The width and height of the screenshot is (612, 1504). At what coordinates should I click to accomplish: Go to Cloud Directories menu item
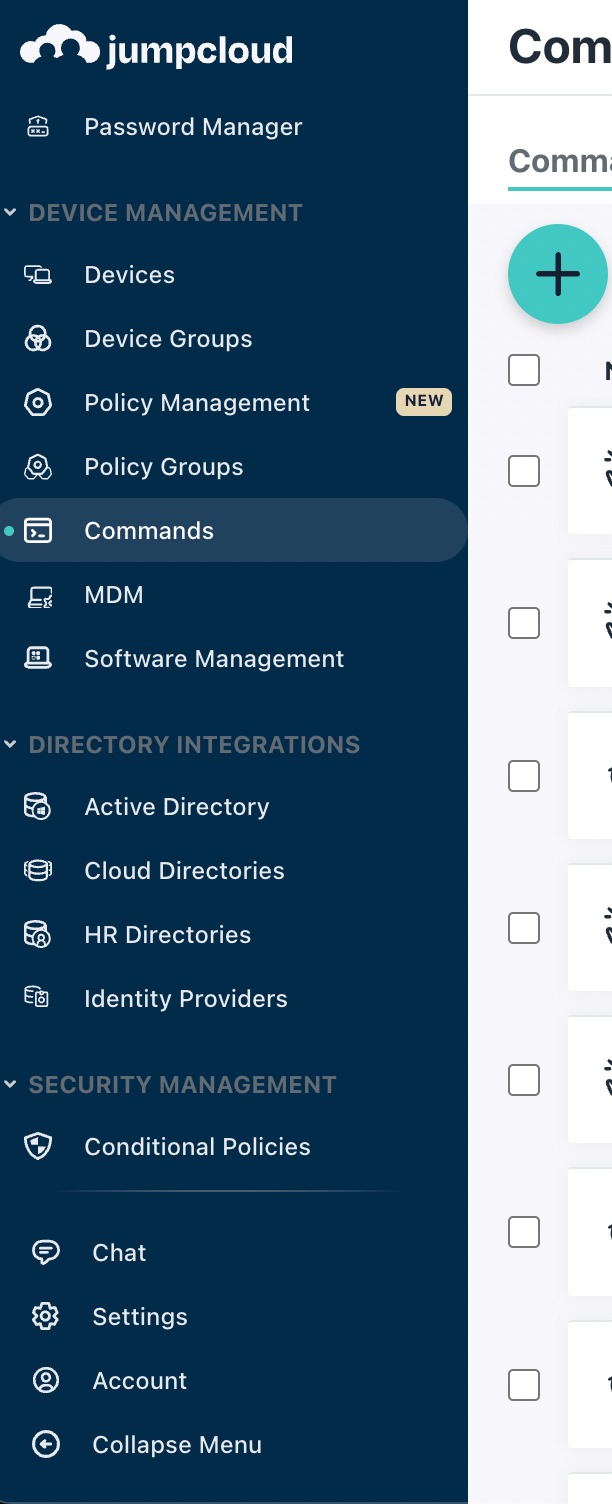coord(184,871)
